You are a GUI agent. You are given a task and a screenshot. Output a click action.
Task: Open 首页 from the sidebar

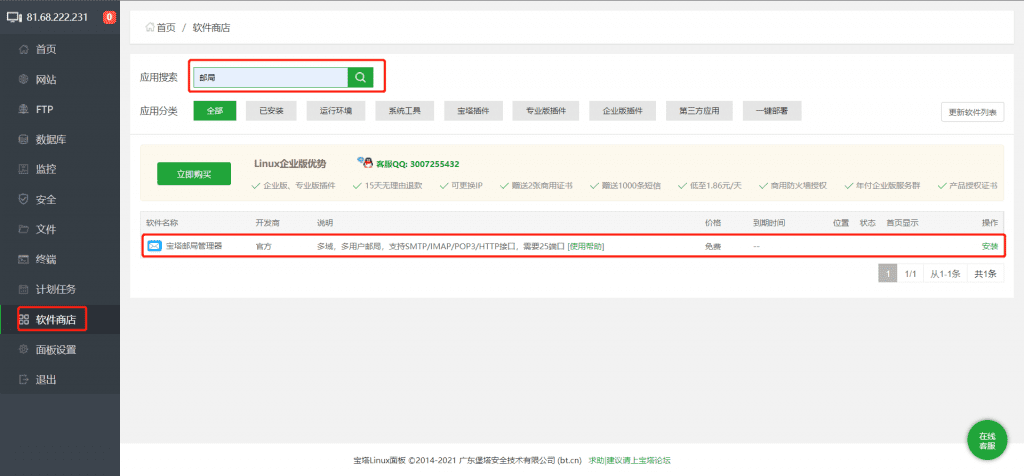pos(45,49)
